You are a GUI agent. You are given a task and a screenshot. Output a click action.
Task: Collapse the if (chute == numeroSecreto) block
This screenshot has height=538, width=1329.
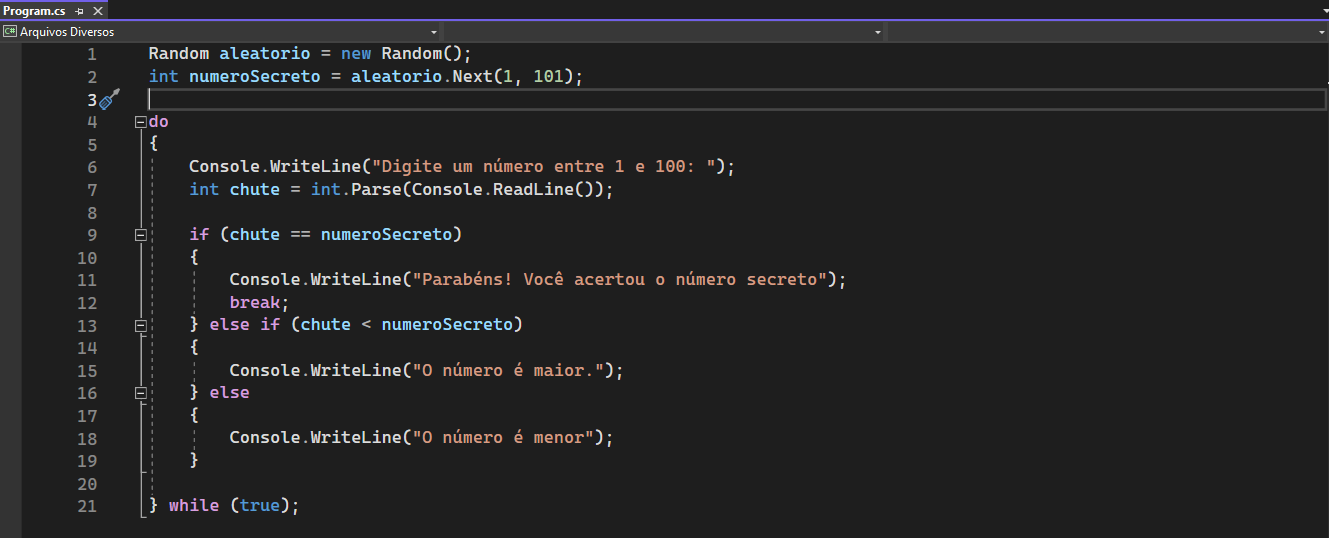coord(140,235)
